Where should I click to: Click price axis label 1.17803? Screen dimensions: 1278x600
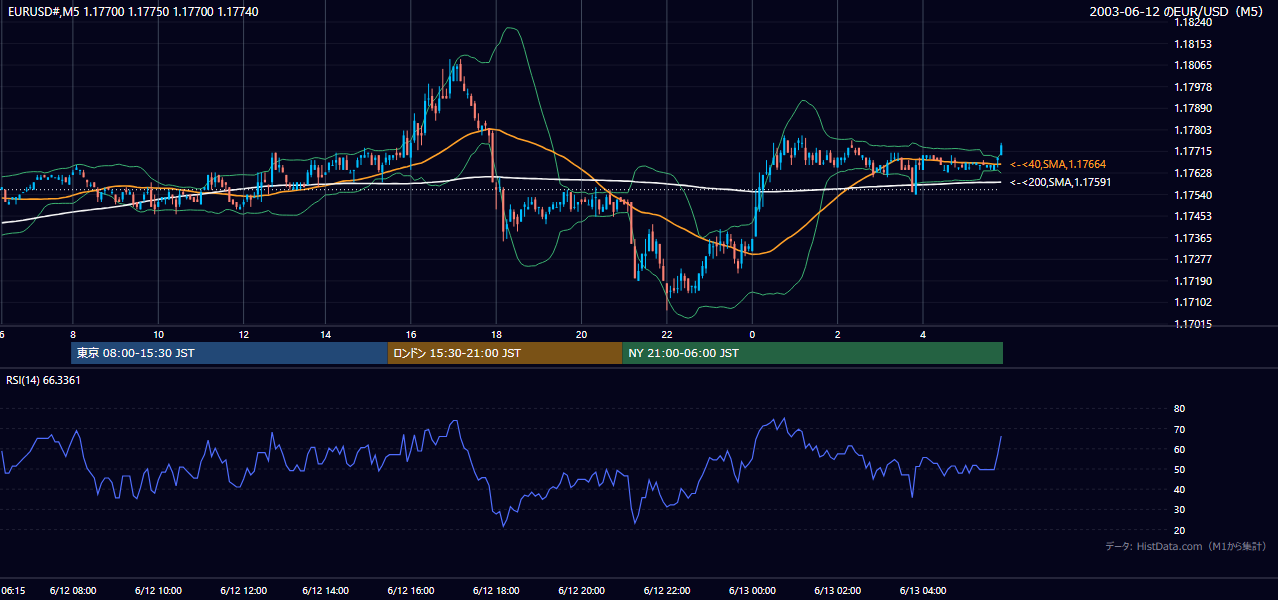coord(1193,130)
